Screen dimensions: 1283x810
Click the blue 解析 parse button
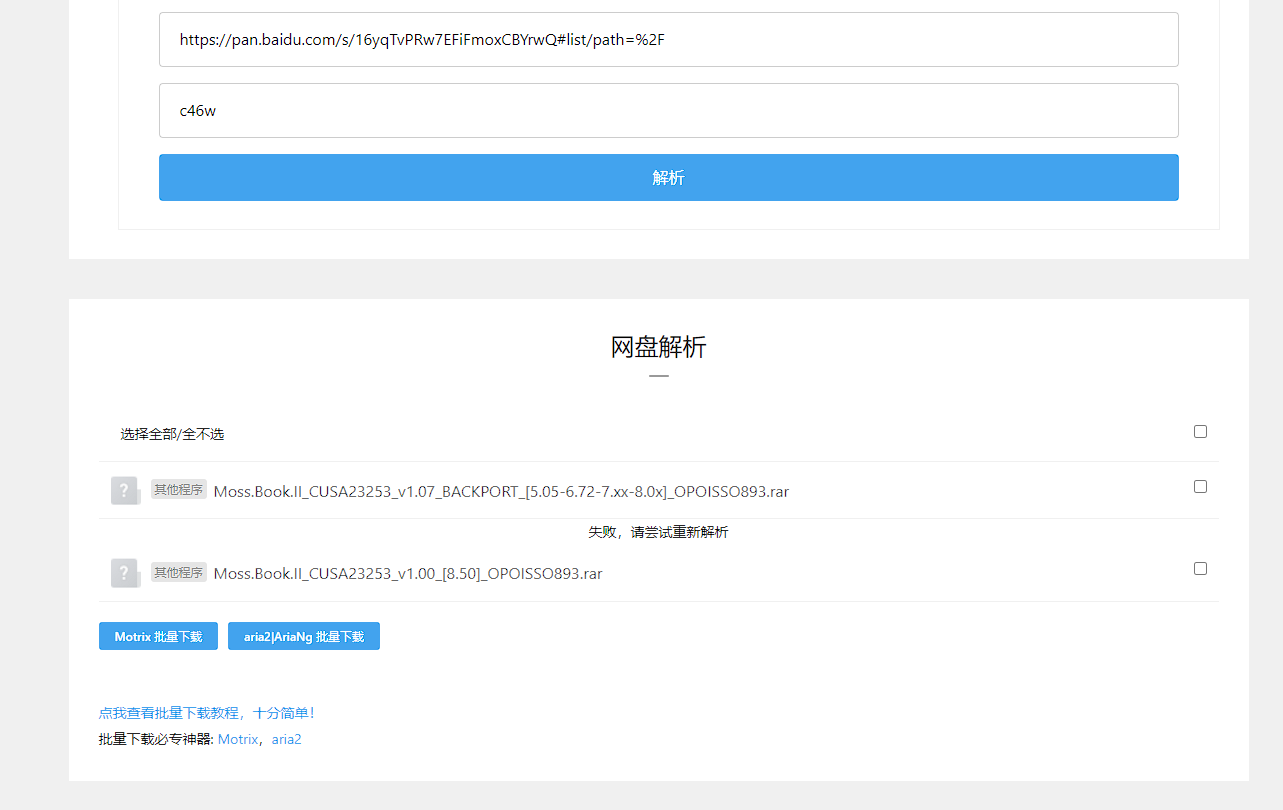coord(668,177)
